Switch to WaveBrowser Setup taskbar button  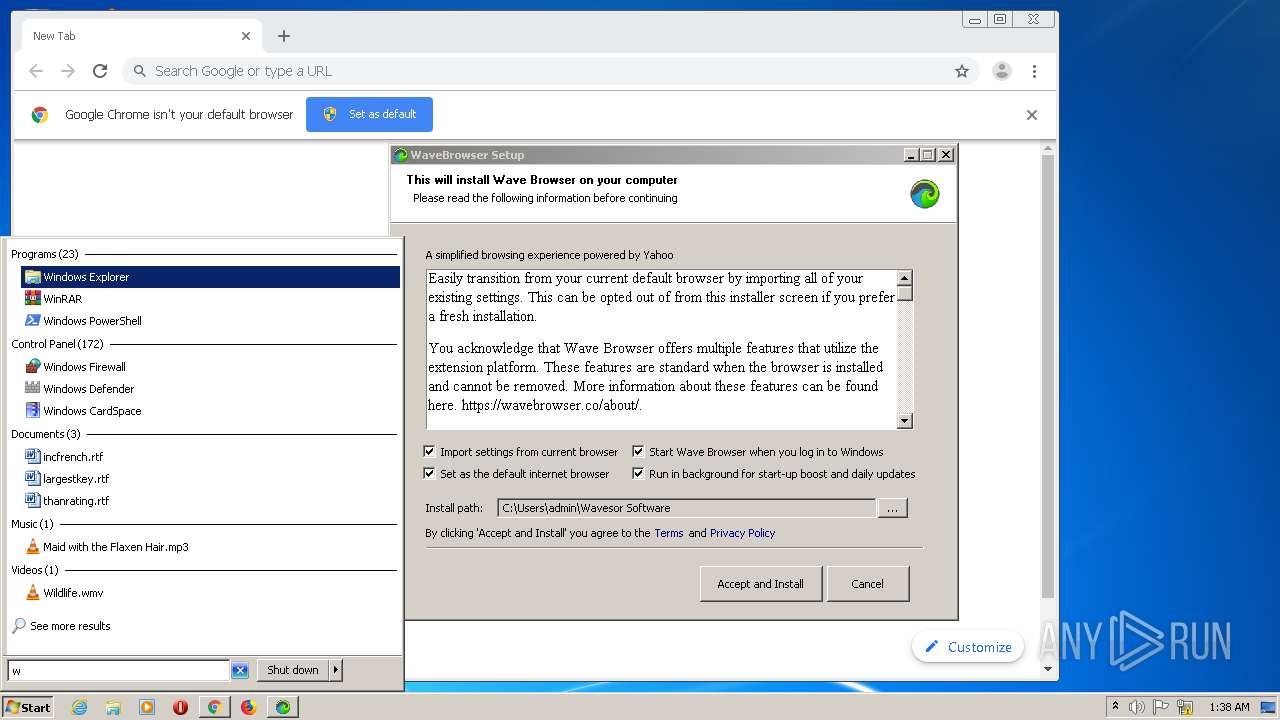(x=283, y=707)
